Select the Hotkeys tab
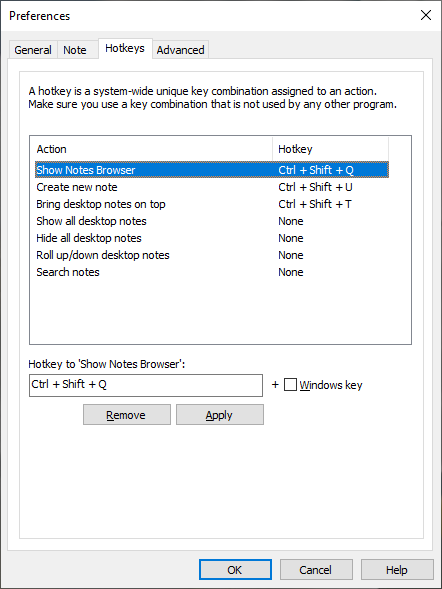 pos(125,48)
